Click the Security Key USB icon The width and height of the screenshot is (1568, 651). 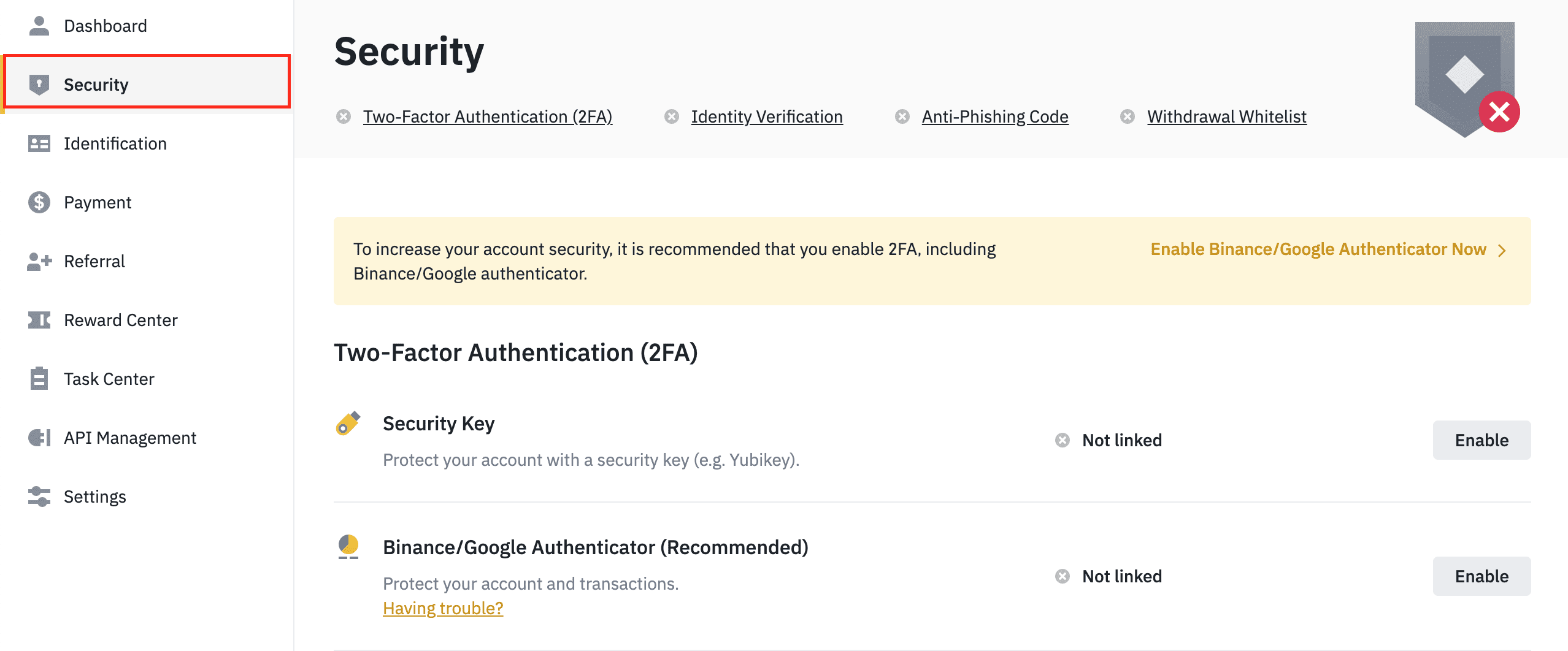coord(348,424)
